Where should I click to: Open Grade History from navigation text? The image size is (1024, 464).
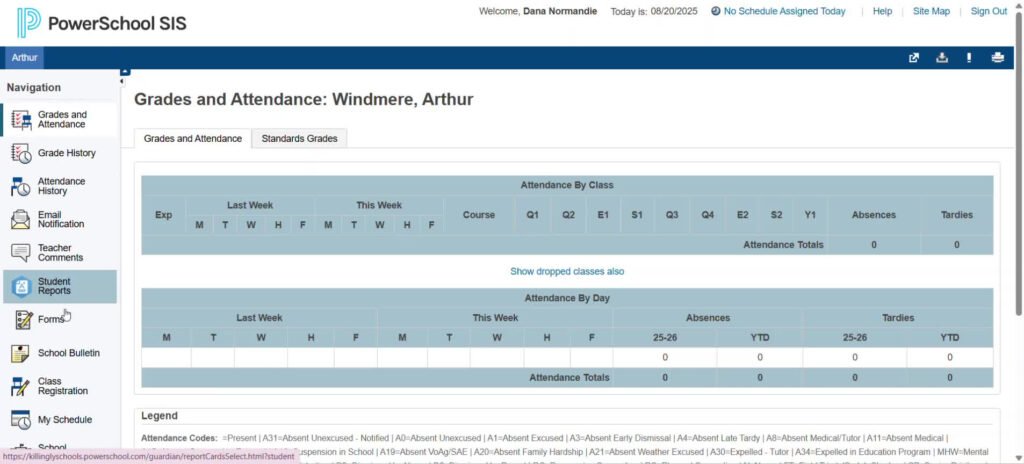click(67, 153)
